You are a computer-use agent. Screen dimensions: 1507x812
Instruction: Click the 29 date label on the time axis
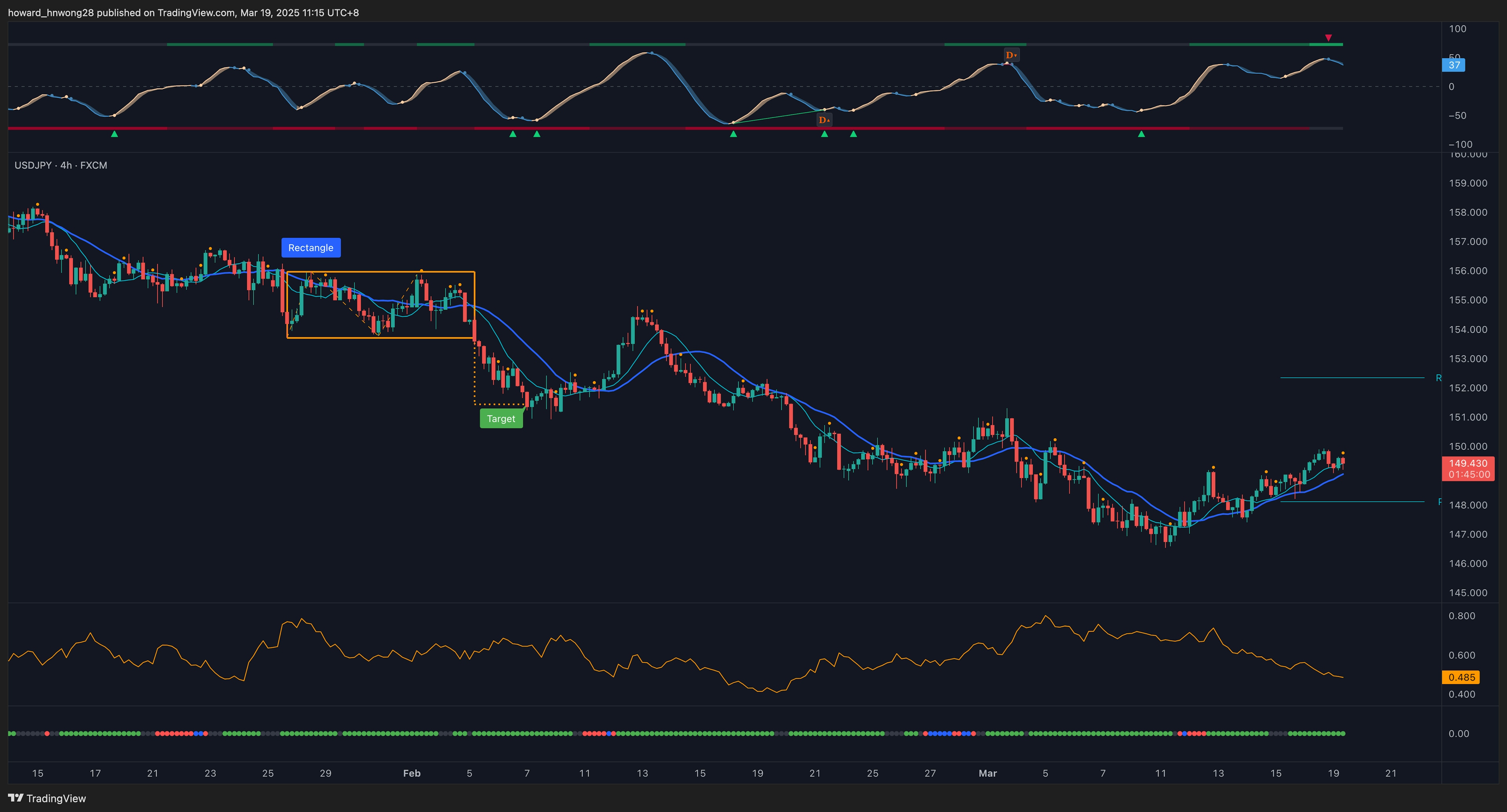pyautogui.click(x=325, y=773)
